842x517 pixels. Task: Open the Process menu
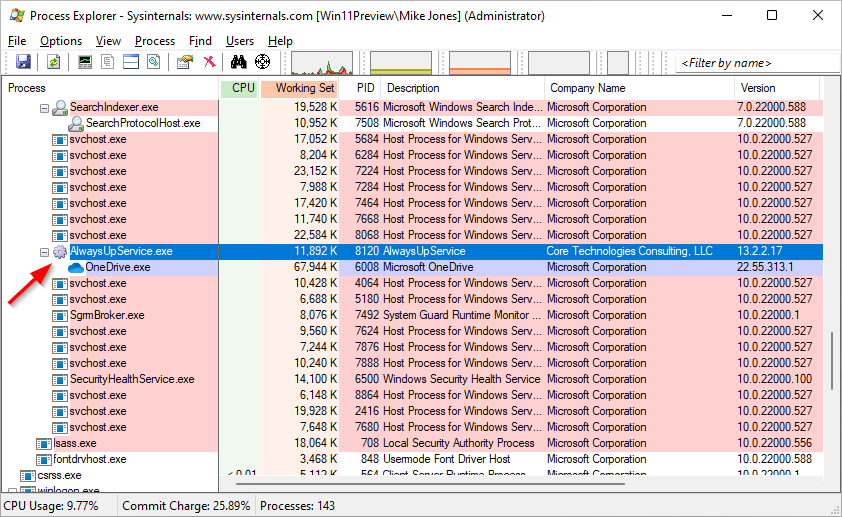point(155,41)
